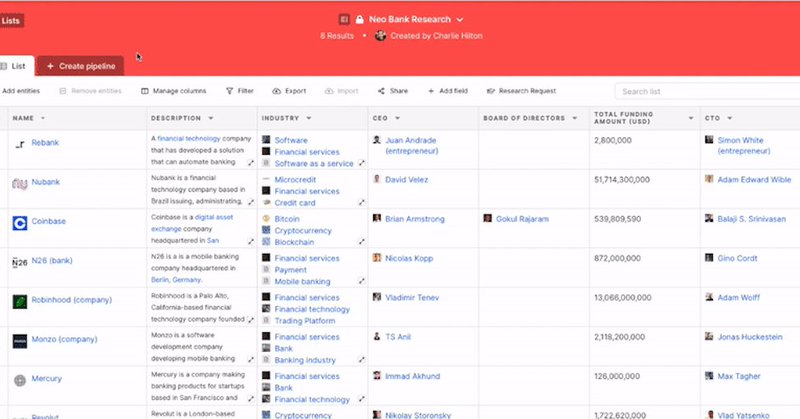
Task: Open the DESCRIPTION column dropdown arrow
Action: pyautogui.click(x=211, y=118)
